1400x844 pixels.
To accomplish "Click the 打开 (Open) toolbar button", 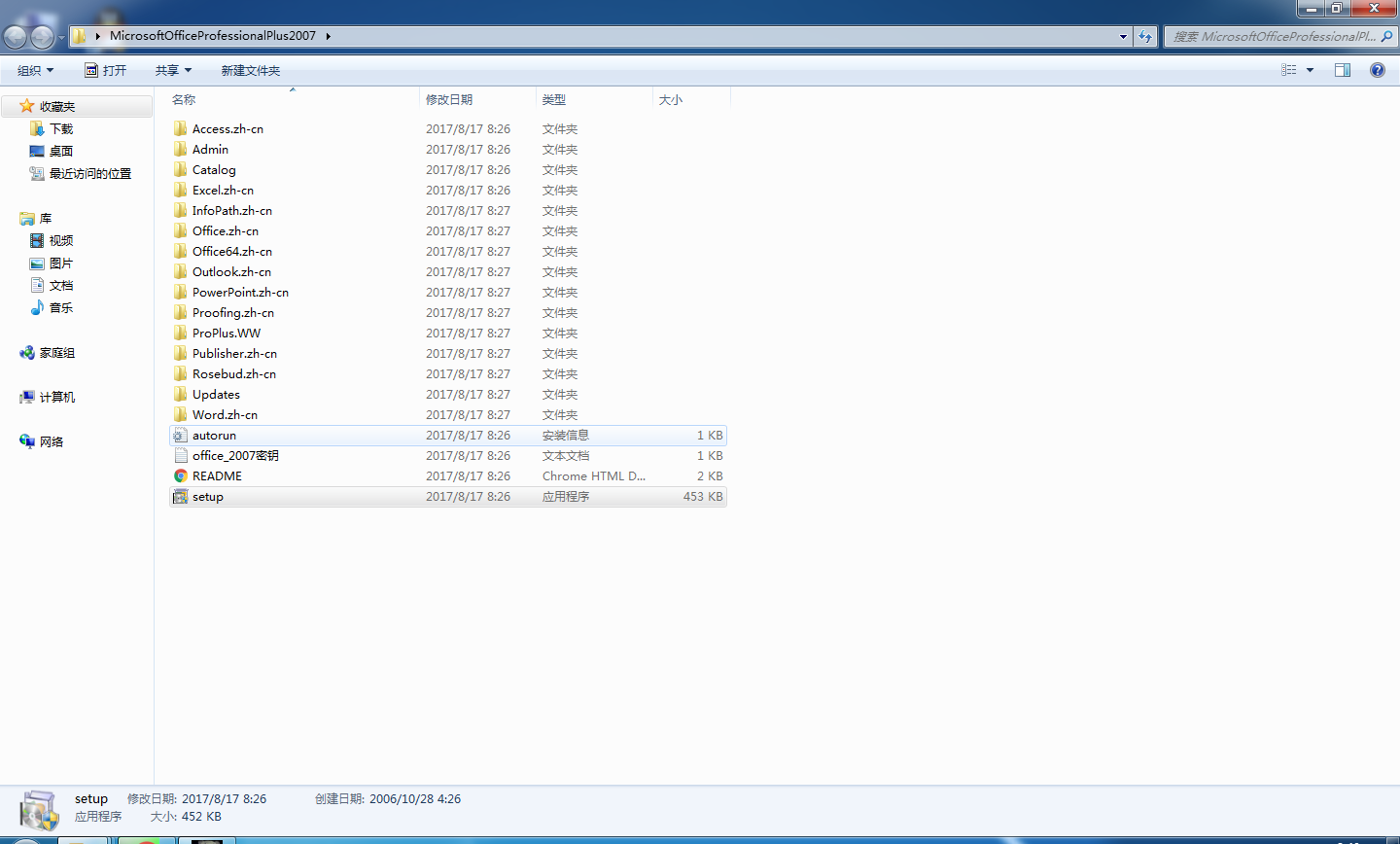I will point(105,70).
